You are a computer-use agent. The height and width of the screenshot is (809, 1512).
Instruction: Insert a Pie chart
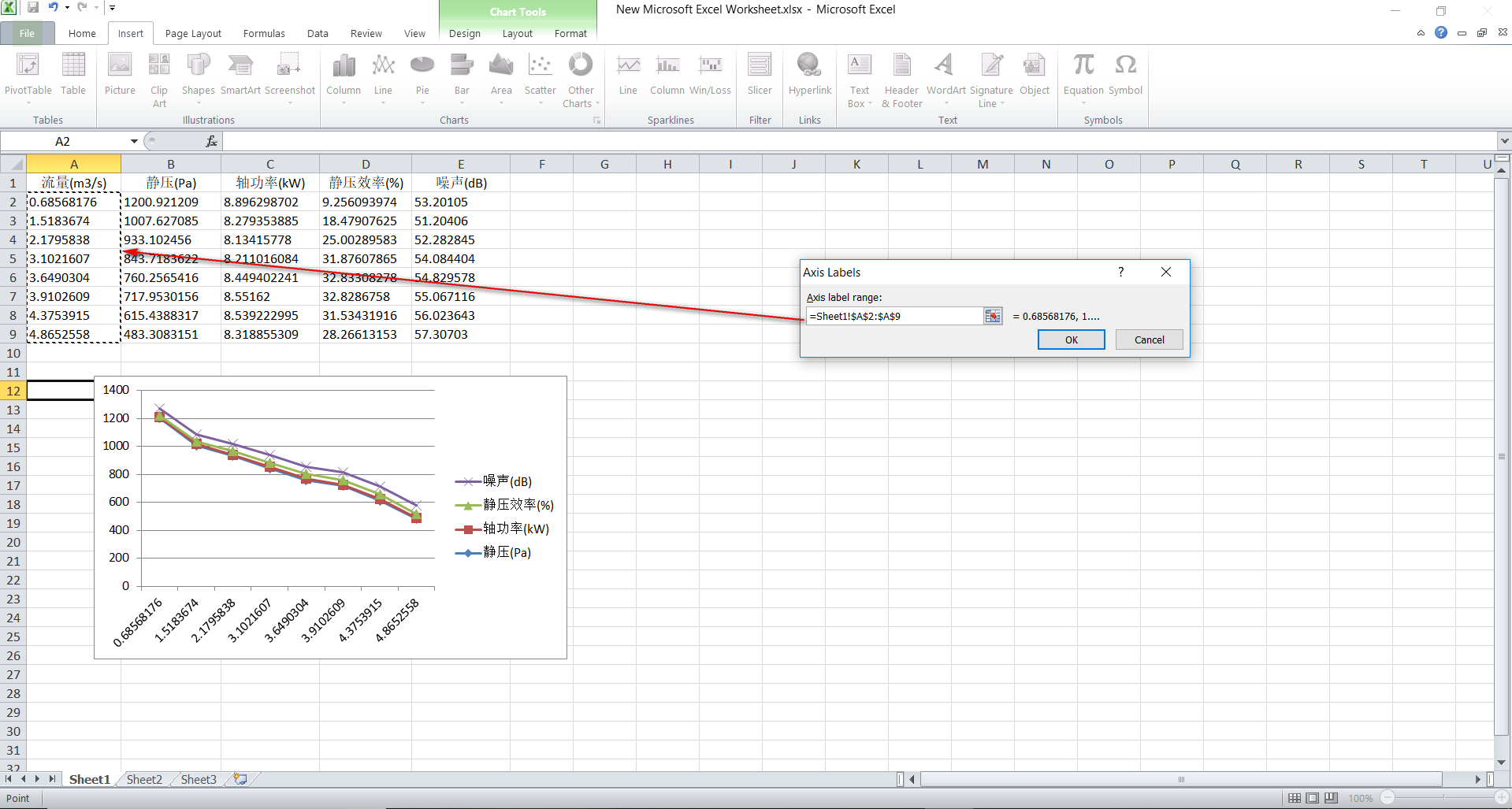pyautogui.click(x=422, y=79)
